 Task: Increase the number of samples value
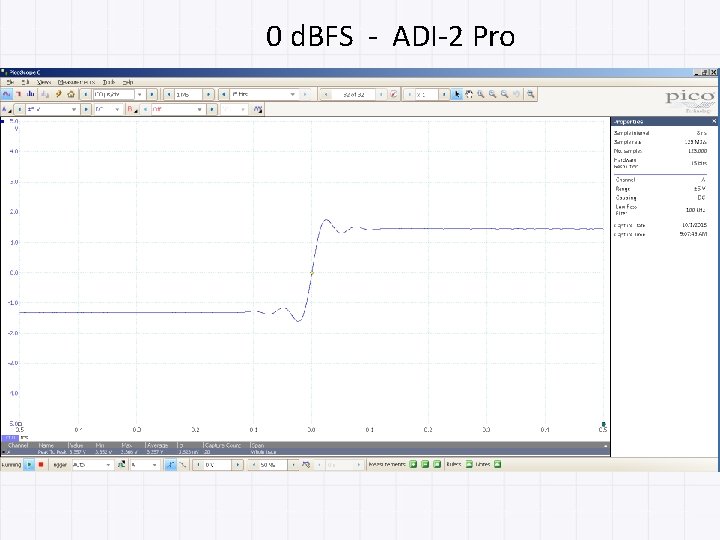[x=208, y=94]
